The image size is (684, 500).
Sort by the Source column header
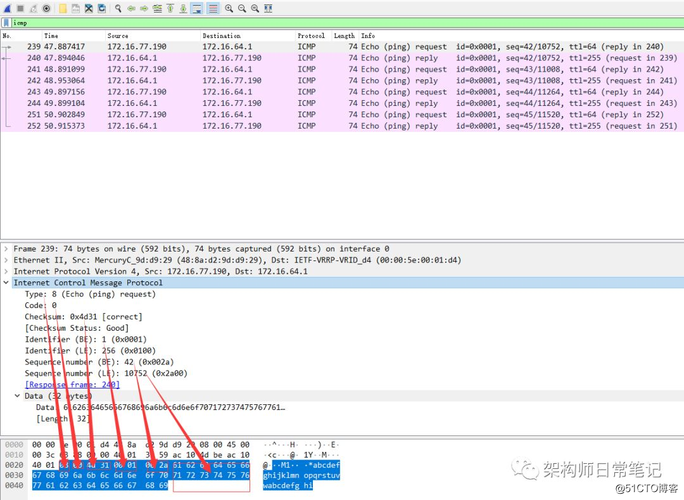(x=152, y=36)
